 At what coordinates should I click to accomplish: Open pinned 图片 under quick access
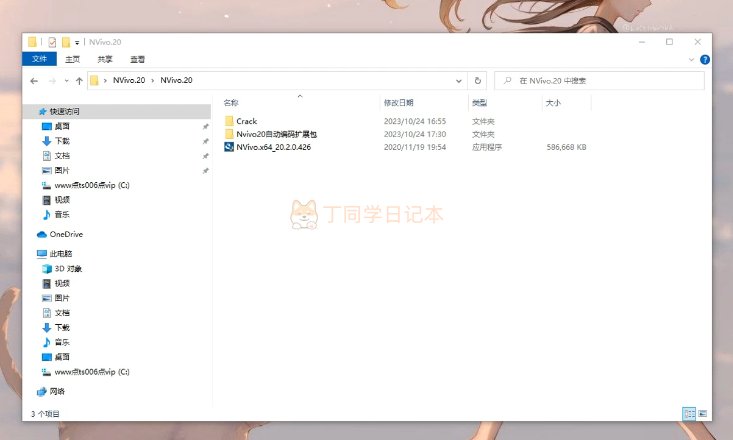(62, 170)
